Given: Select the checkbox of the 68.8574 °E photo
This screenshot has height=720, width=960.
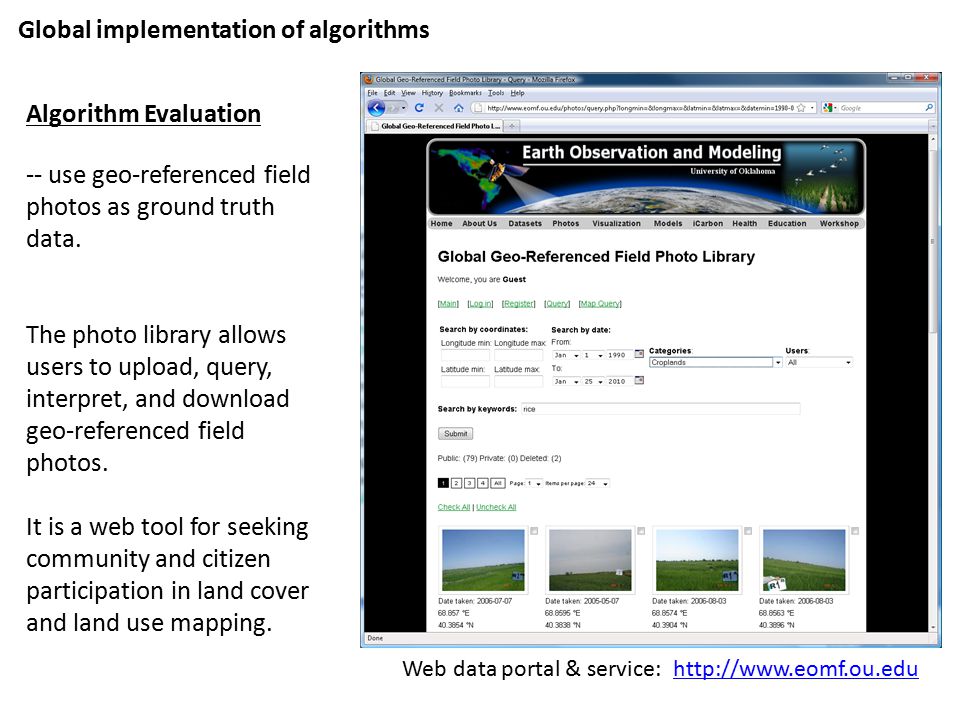Looking at the screenshot, I should [748, 531].
